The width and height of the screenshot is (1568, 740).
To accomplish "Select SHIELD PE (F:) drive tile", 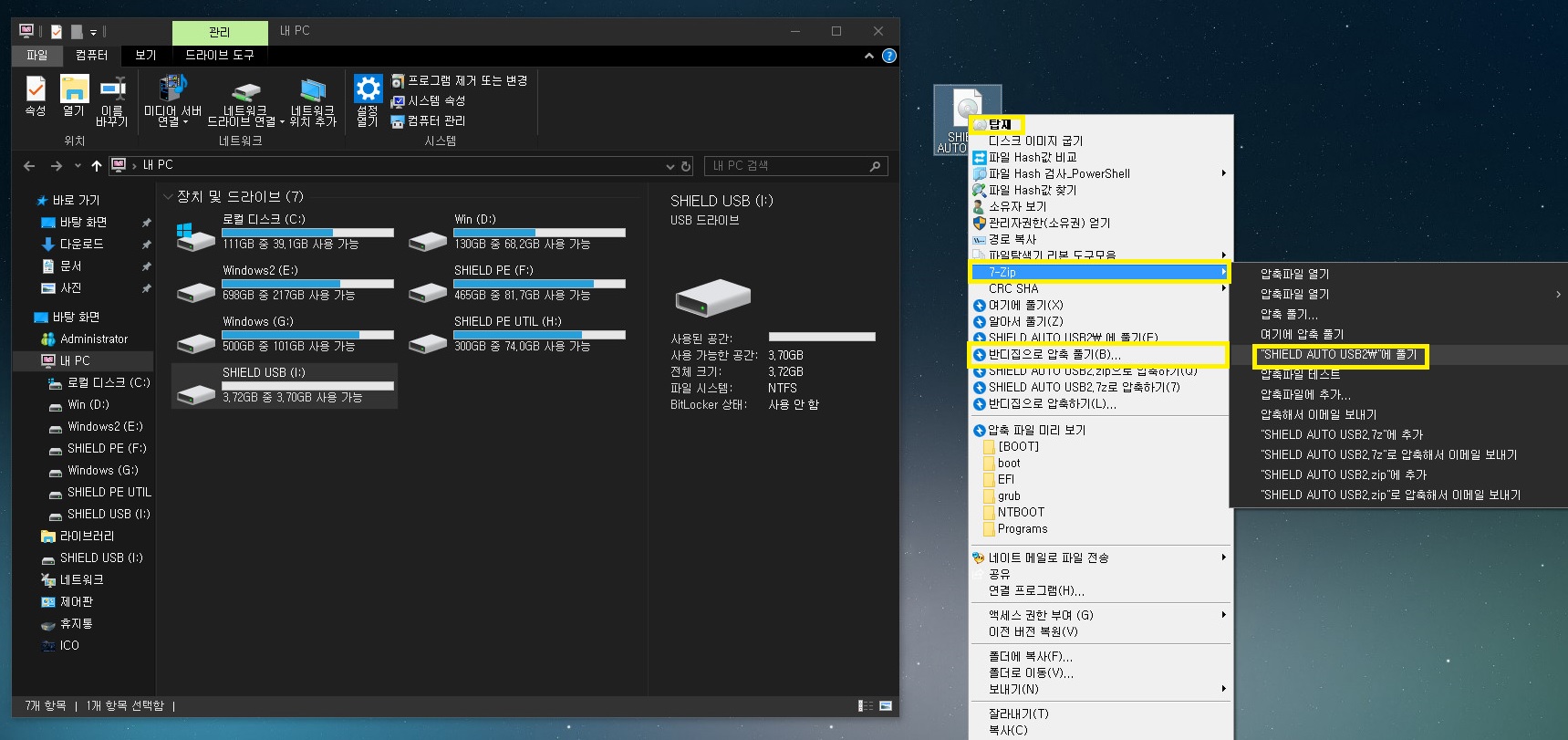I will click(x=517, y=283).
